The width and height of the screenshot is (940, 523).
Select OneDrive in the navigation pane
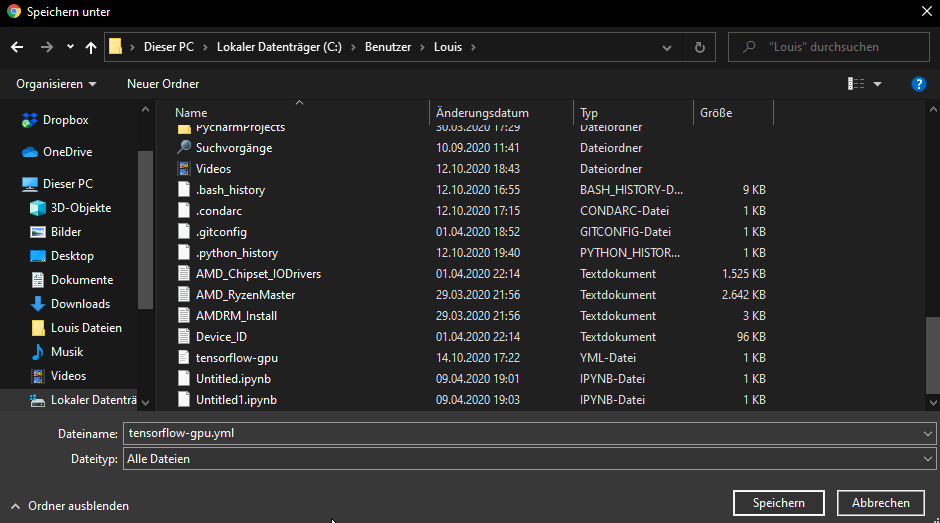(x=67, y=152)
